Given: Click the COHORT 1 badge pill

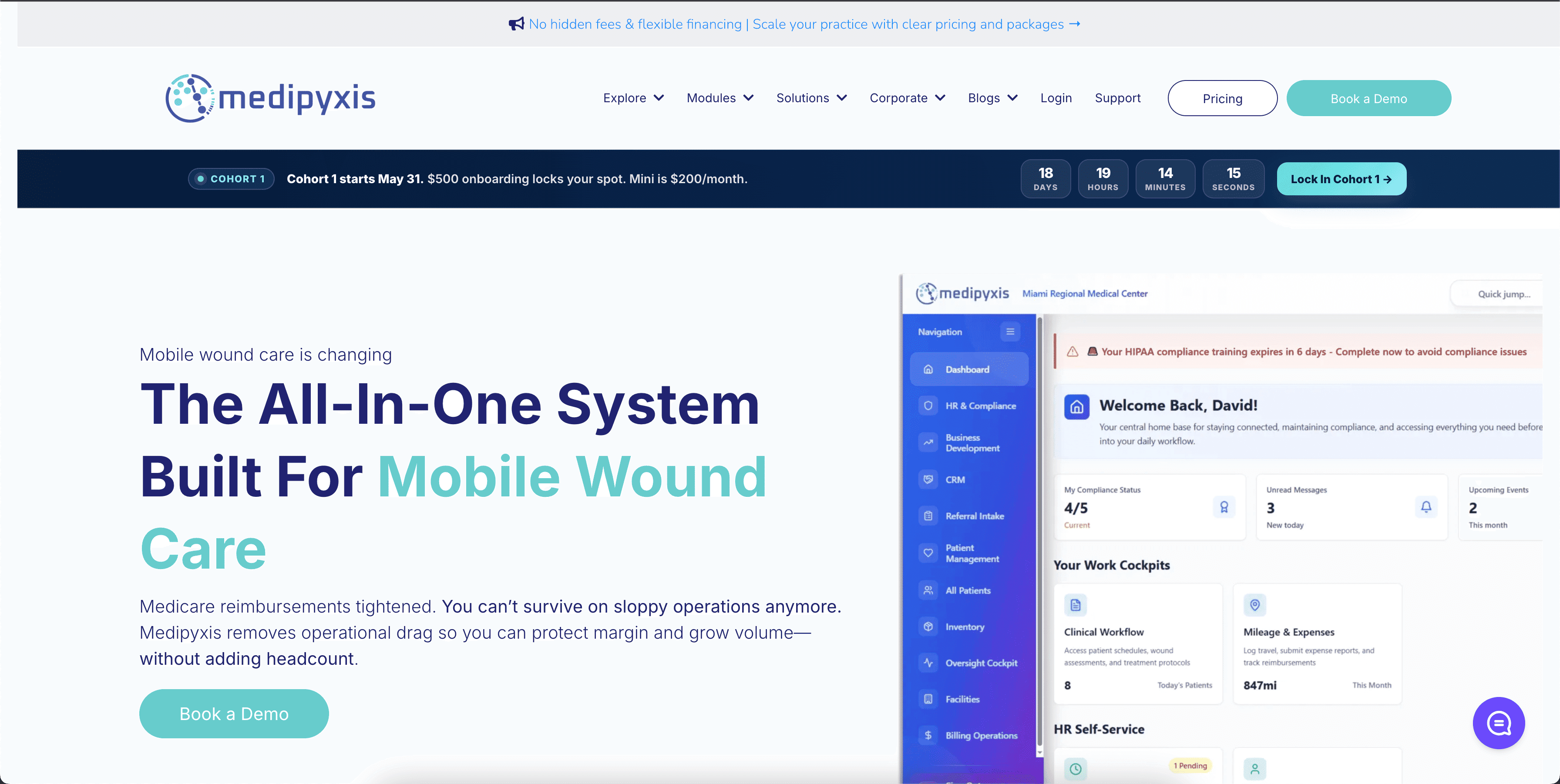Looking at the screenshot, I should (x=231, y=178).
